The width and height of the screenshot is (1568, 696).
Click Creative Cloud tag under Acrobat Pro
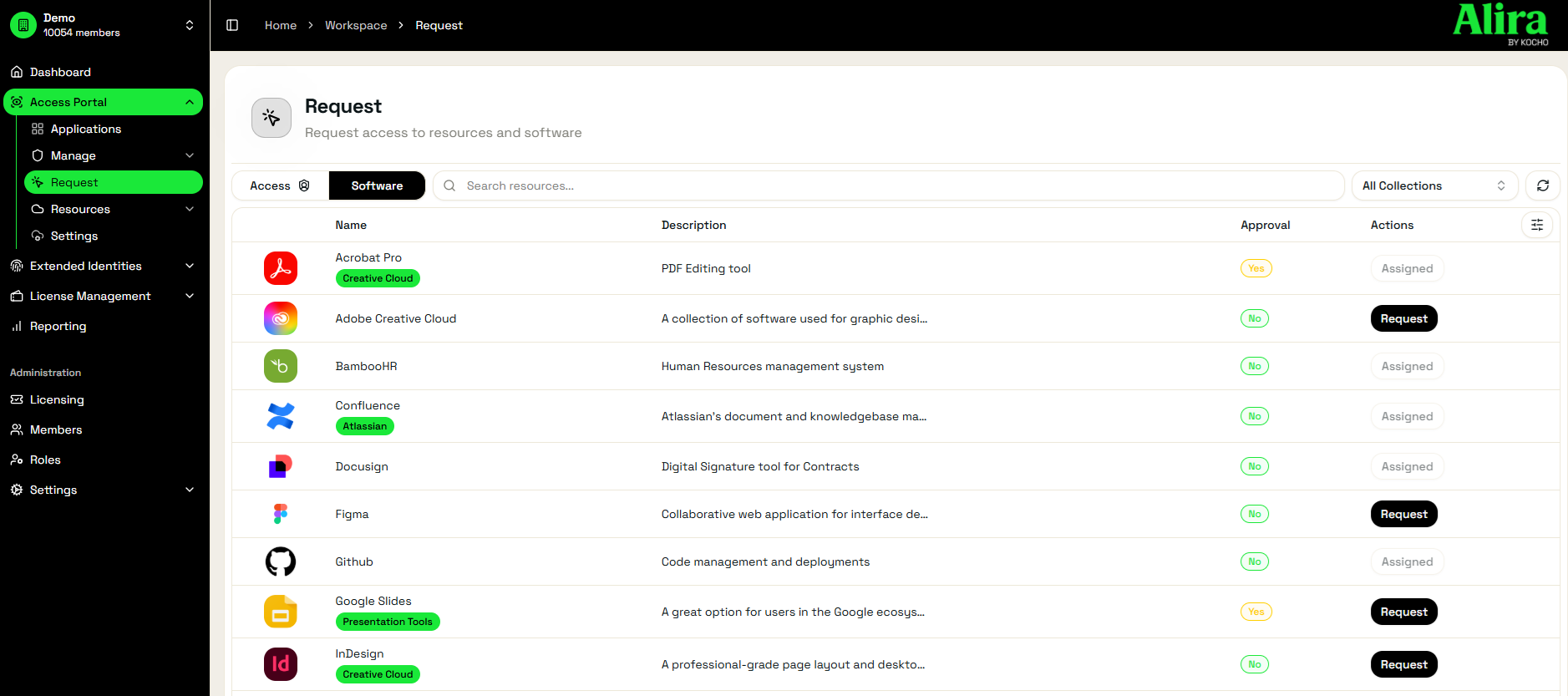pyautogui.click(x=378, y=278)
